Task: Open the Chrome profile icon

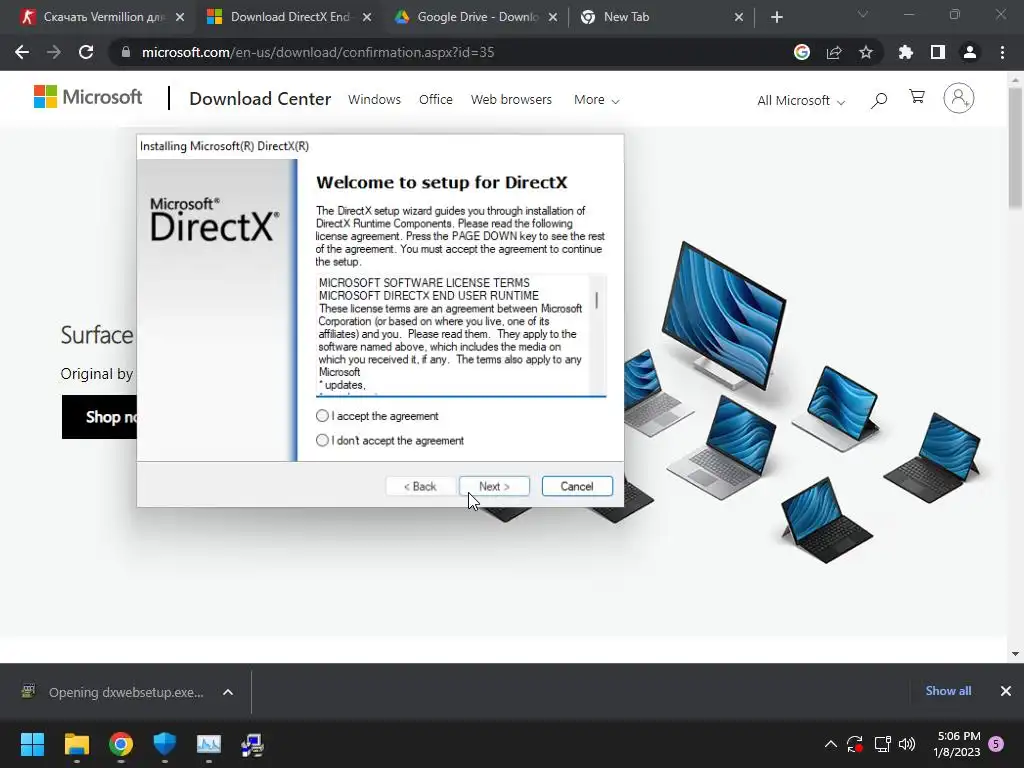Action: [970, 52]
